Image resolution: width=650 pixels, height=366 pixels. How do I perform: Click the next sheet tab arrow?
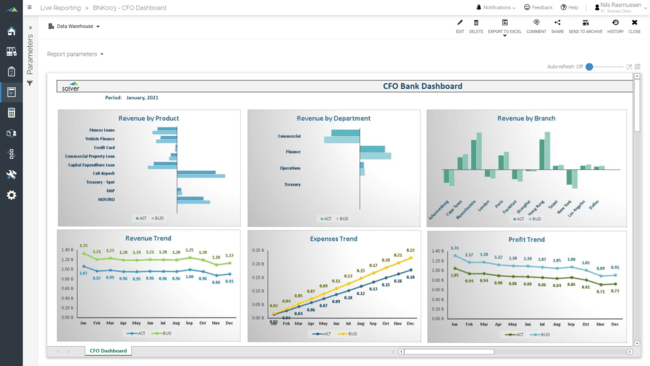coord(68,351)
